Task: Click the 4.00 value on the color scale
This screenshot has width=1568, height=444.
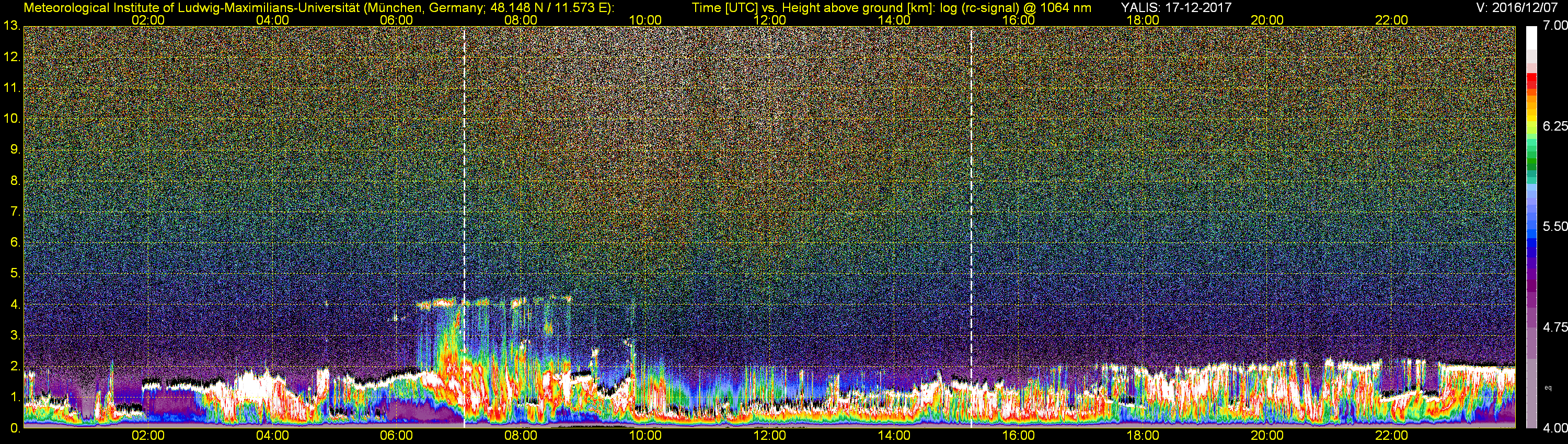Action: tap(1554, 428)
